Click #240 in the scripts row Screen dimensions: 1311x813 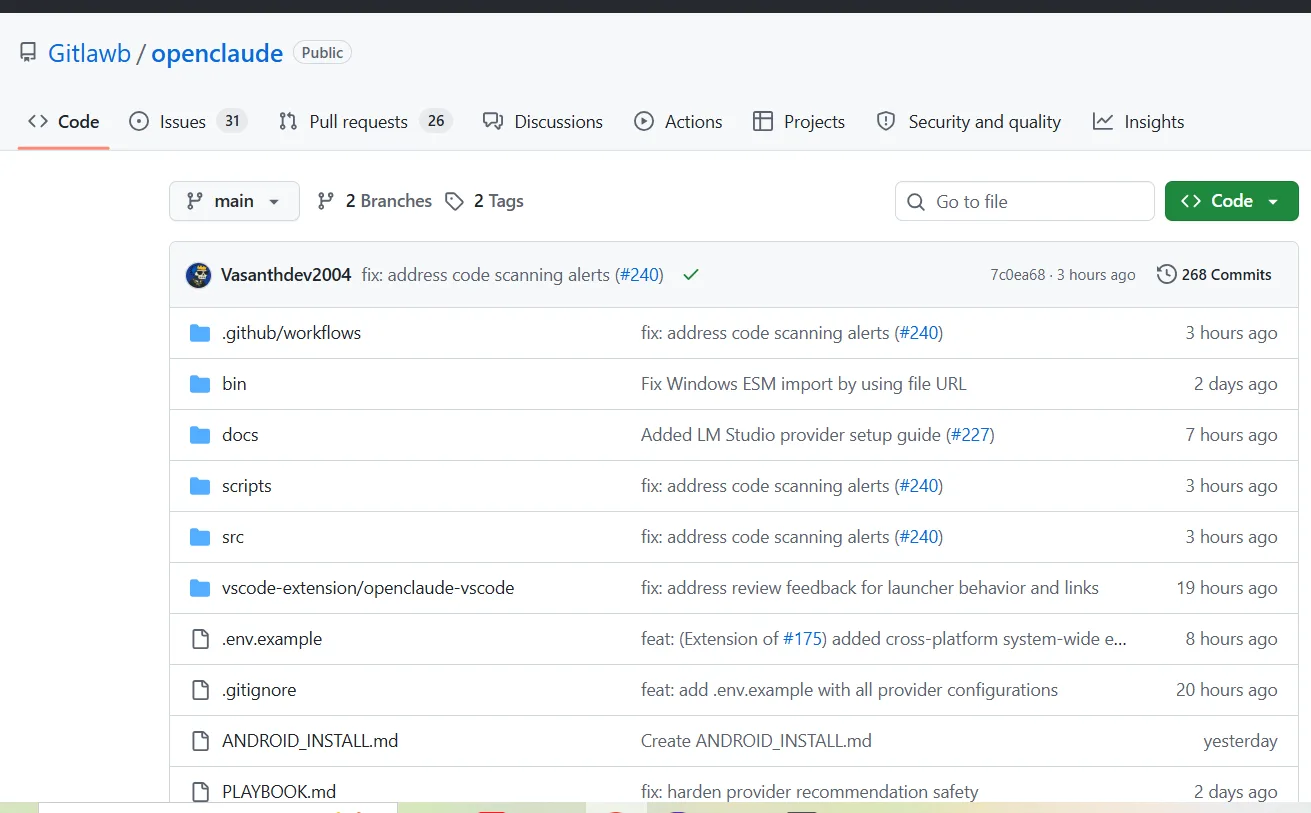click(x=919, y=486)
